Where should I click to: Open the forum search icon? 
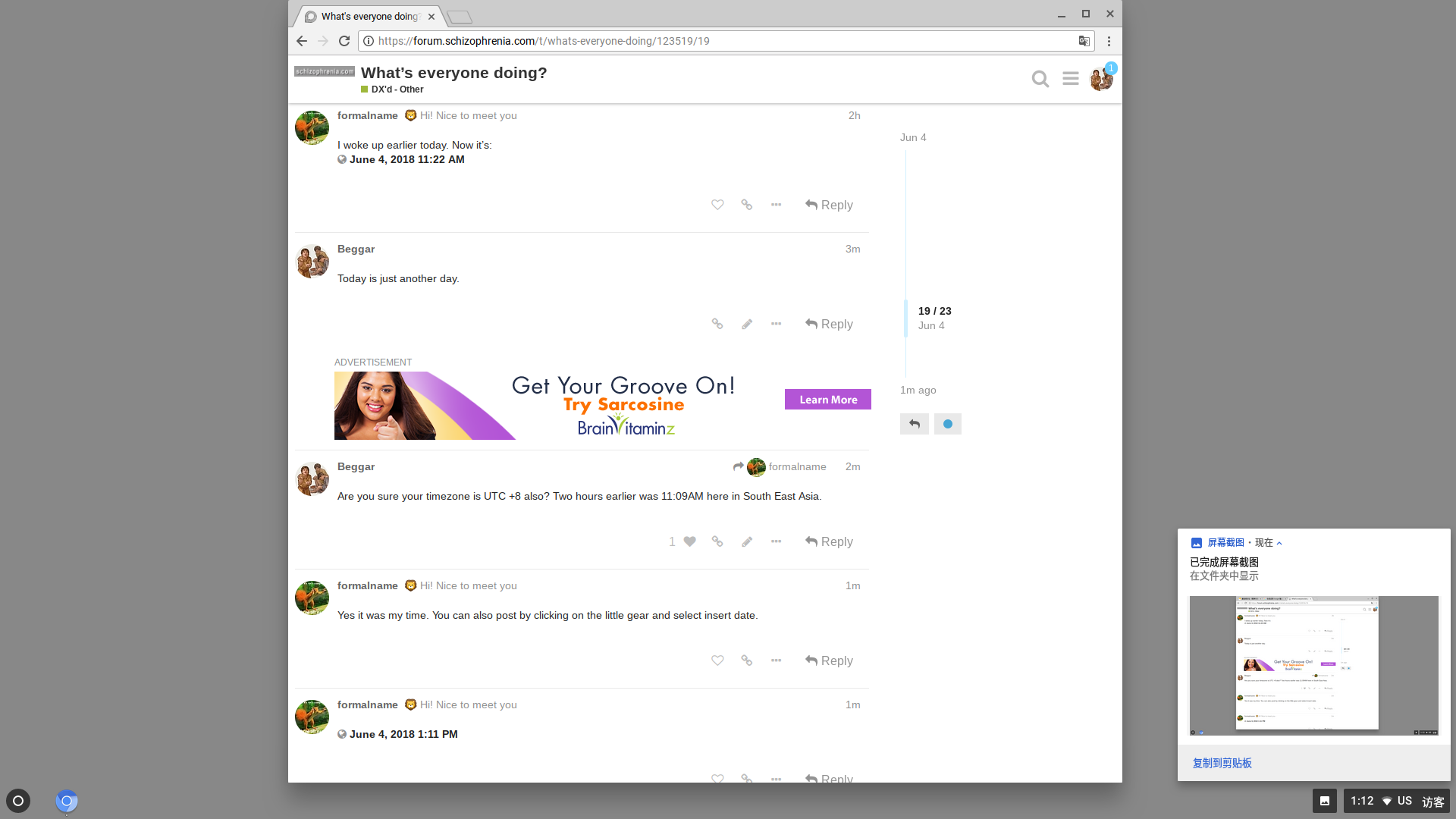pyautogui.click(x=1040, y=79)
